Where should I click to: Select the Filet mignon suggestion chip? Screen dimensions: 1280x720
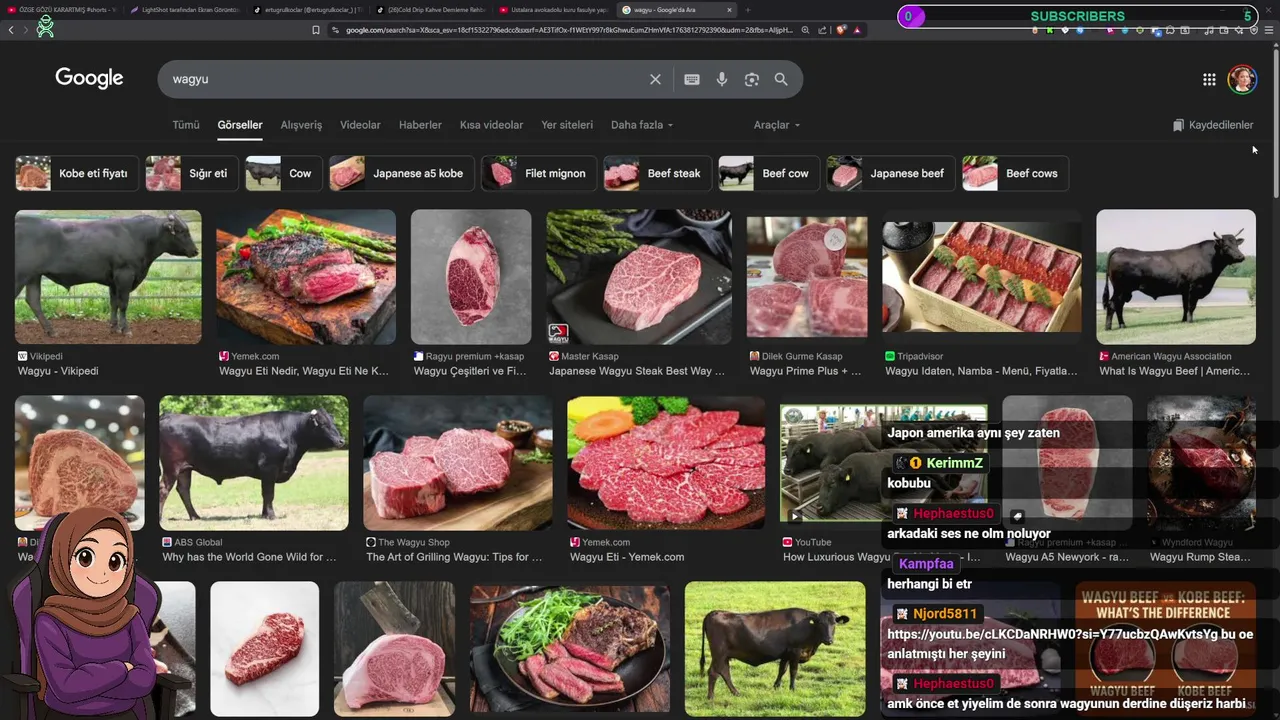(538, 173)
